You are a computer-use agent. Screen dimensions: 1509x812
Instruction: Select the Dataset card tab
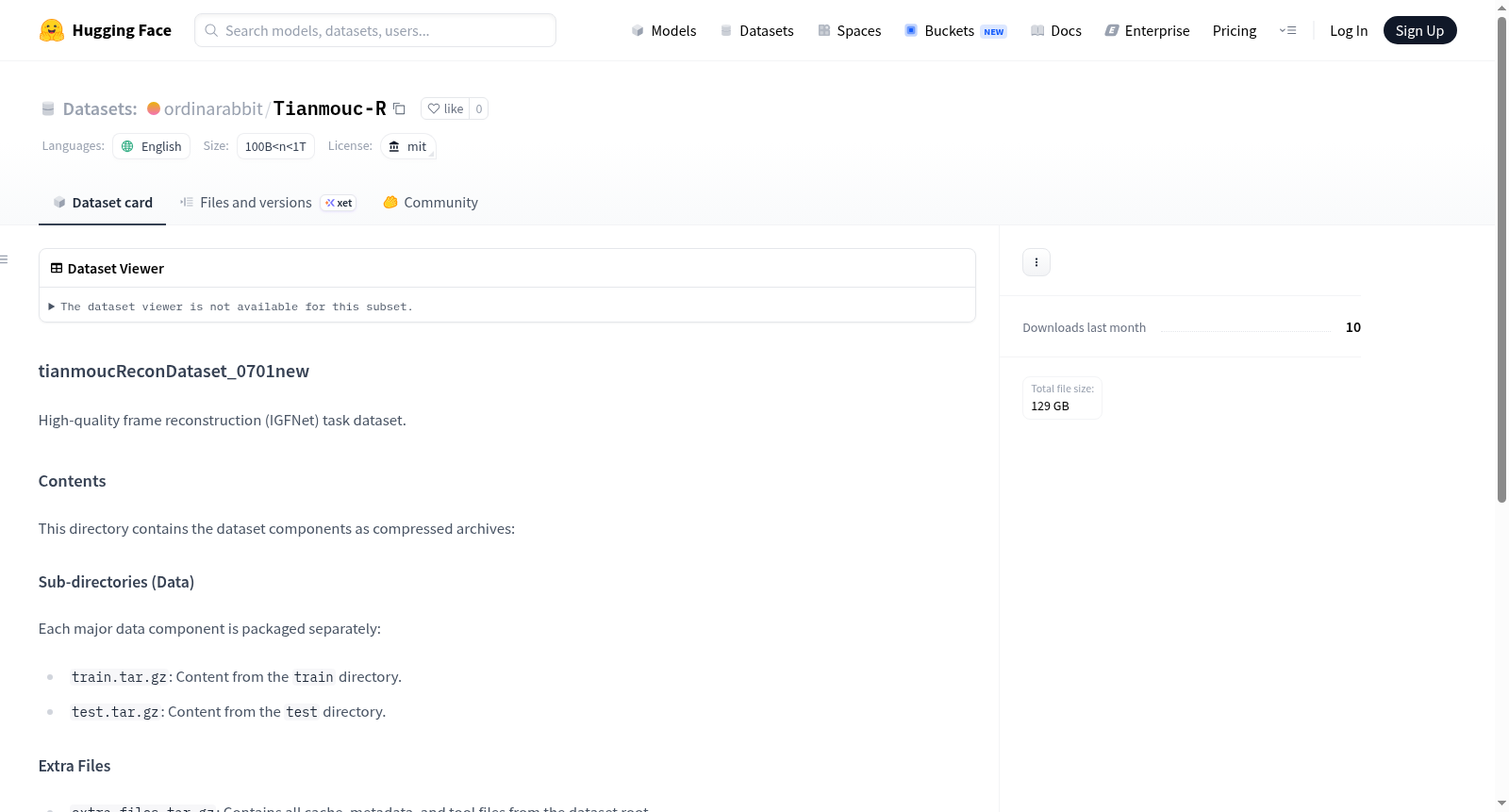pos(102,202)
